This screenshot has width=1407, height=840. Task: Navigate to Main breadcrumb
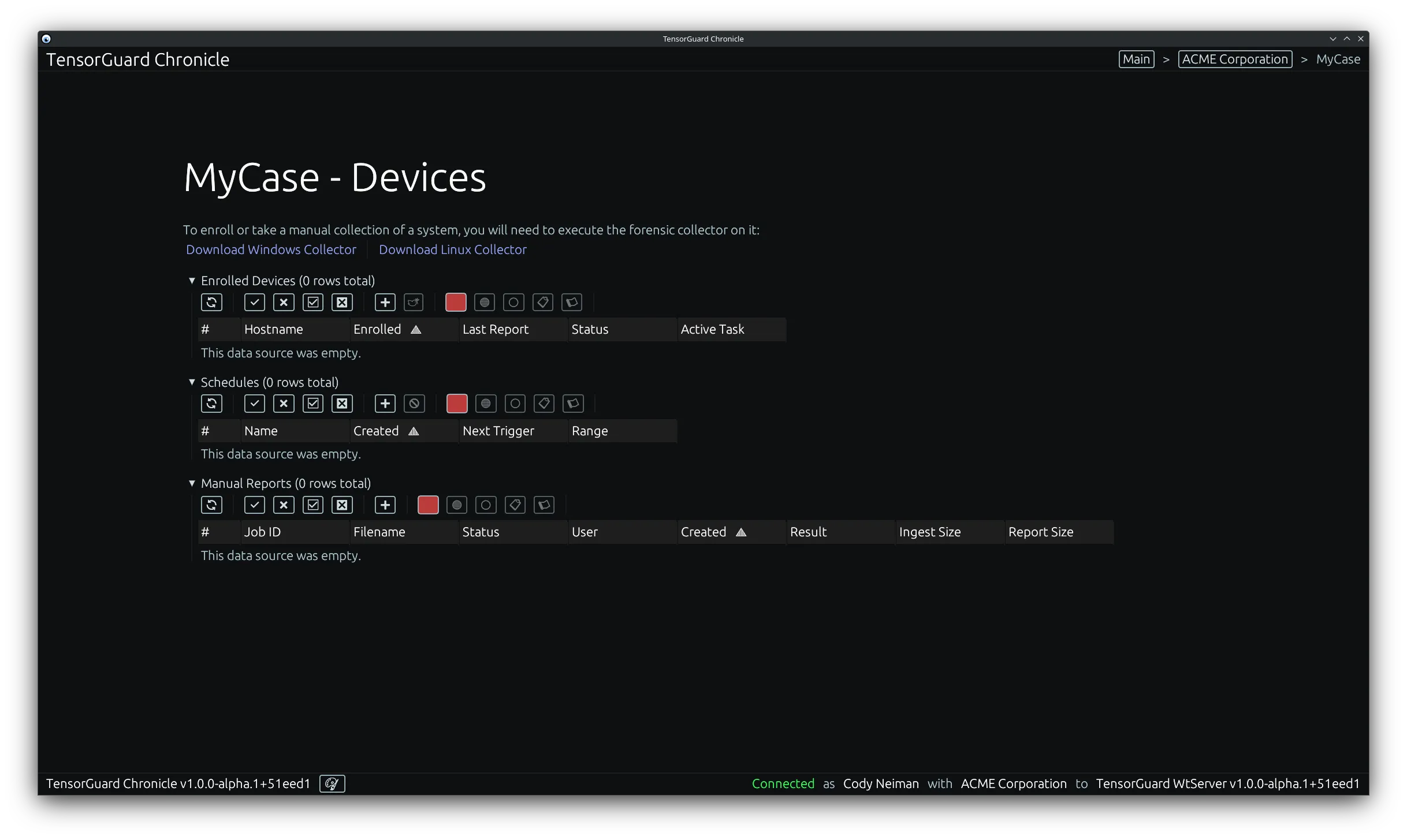coord(1136,59)
